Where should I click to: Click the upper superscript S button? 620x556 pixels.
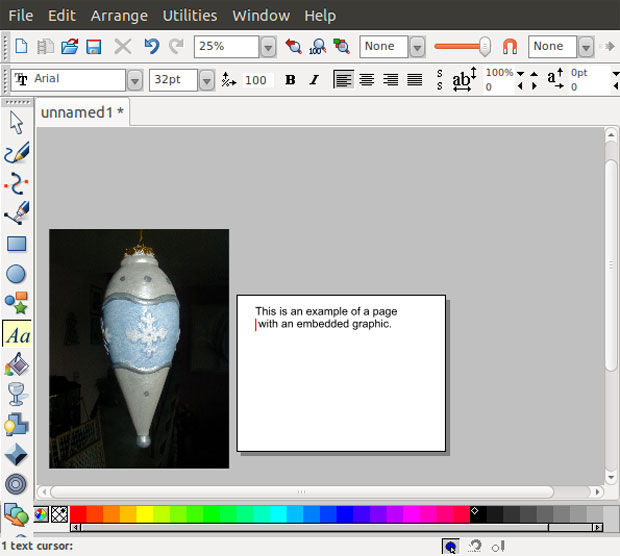440,73
